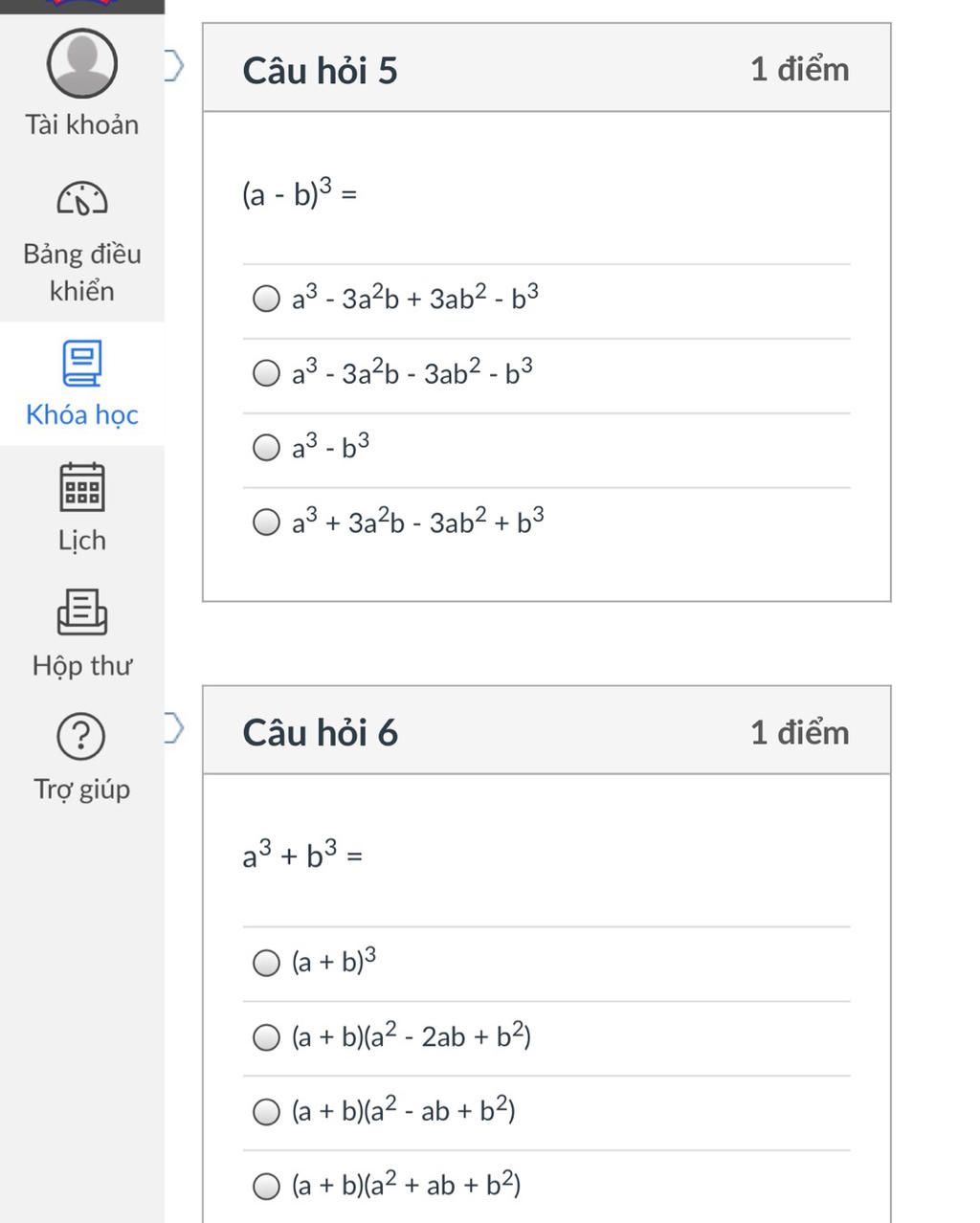Open the Bảng điều khiển dashboard icon
This screenshot has height=1223, width=980.
82,199
